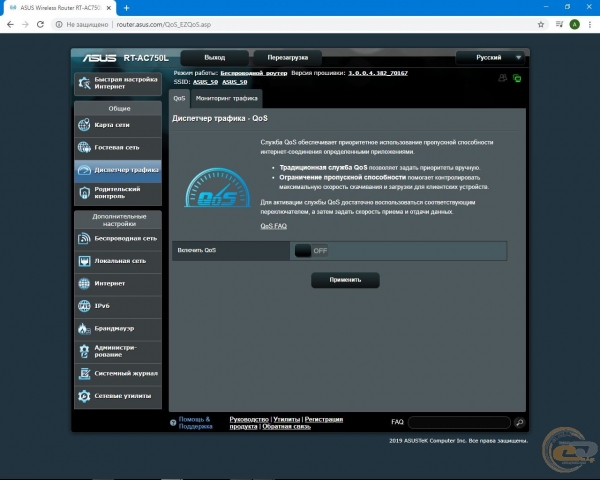Click the Помощь & Поддержка link
The image size is (600, 480).
click(x=195, y=423)
